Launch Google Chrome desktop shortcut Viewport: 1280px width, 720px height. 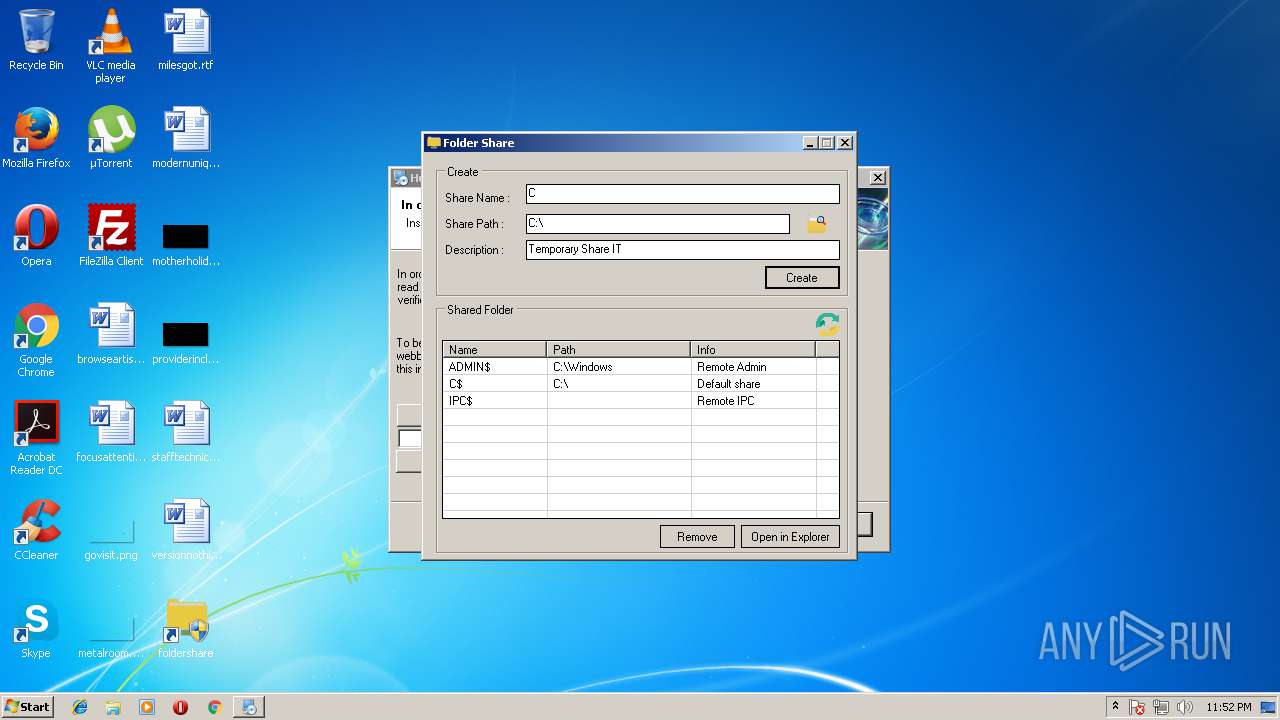[36, 340]
